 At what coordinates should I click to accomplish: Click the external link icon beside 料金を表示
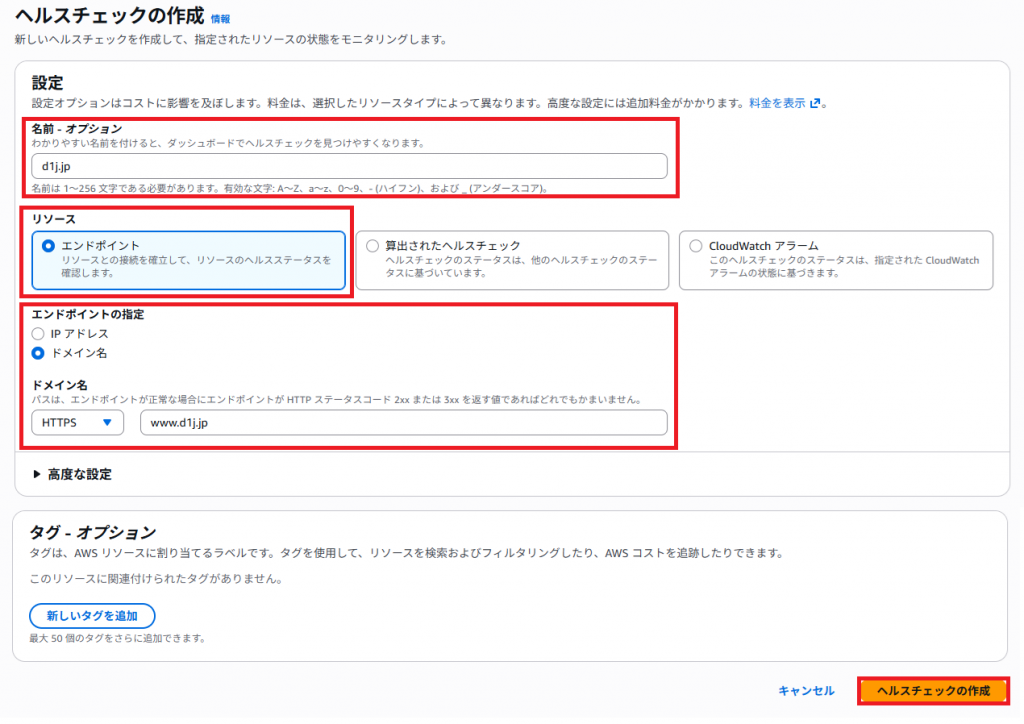[815, 103]
